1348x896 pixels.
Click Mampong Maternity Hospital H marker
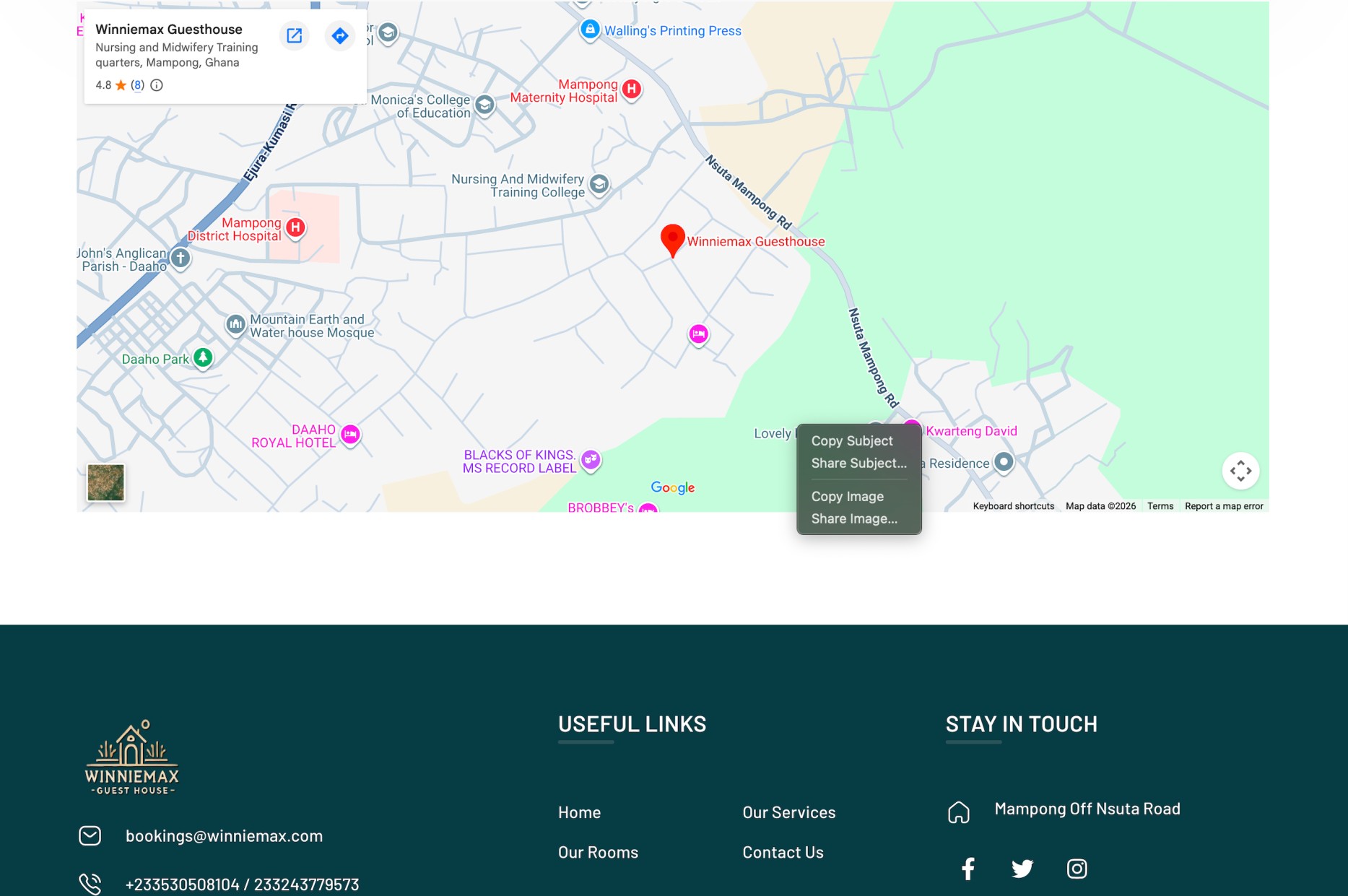[632, 90]
